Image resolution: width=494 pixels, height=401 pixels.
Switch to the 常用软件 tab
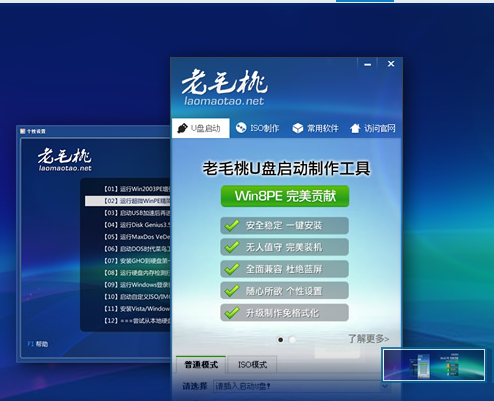(x=315, y=128)
